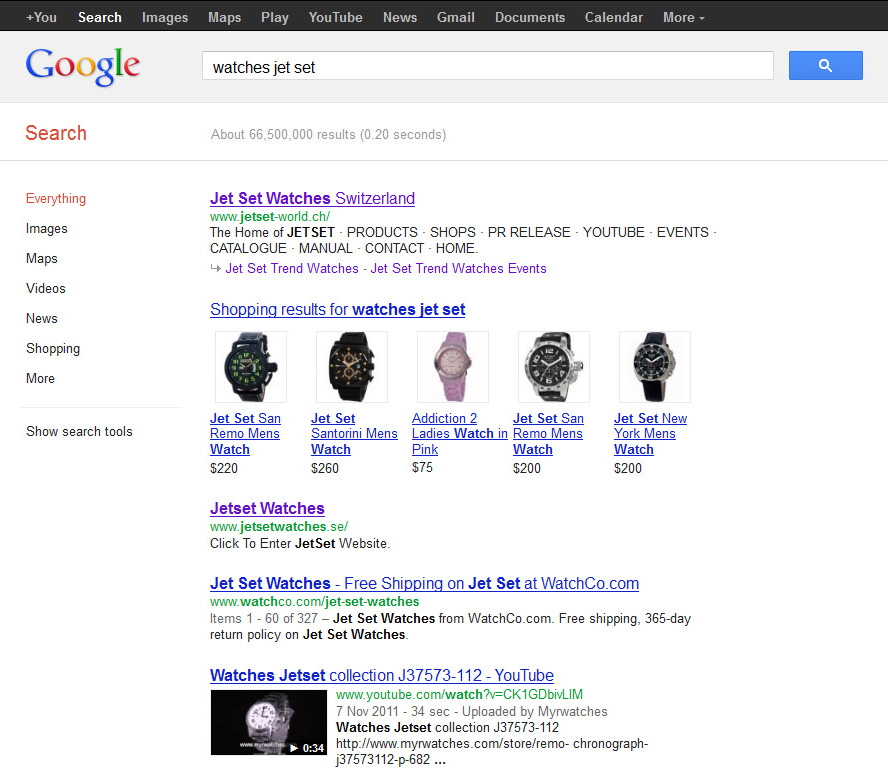Image resolution: width=888 pixels, height=768 pixels.
Task: Click the www.jetsetwatches.se URL text
Action: pos(279,527)
